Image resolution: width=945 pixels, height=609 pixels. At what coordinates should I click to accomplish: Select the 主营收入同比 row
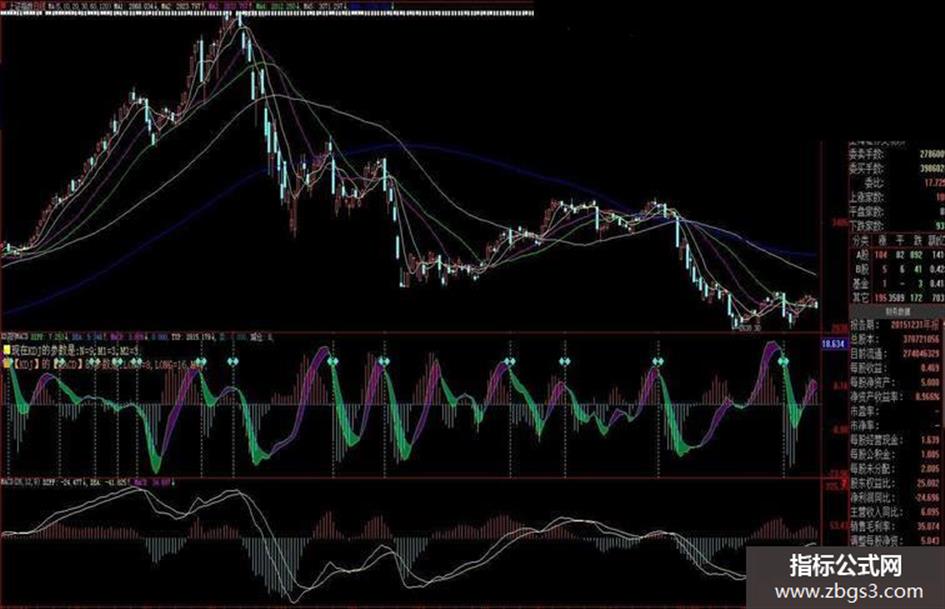(895, 512)
